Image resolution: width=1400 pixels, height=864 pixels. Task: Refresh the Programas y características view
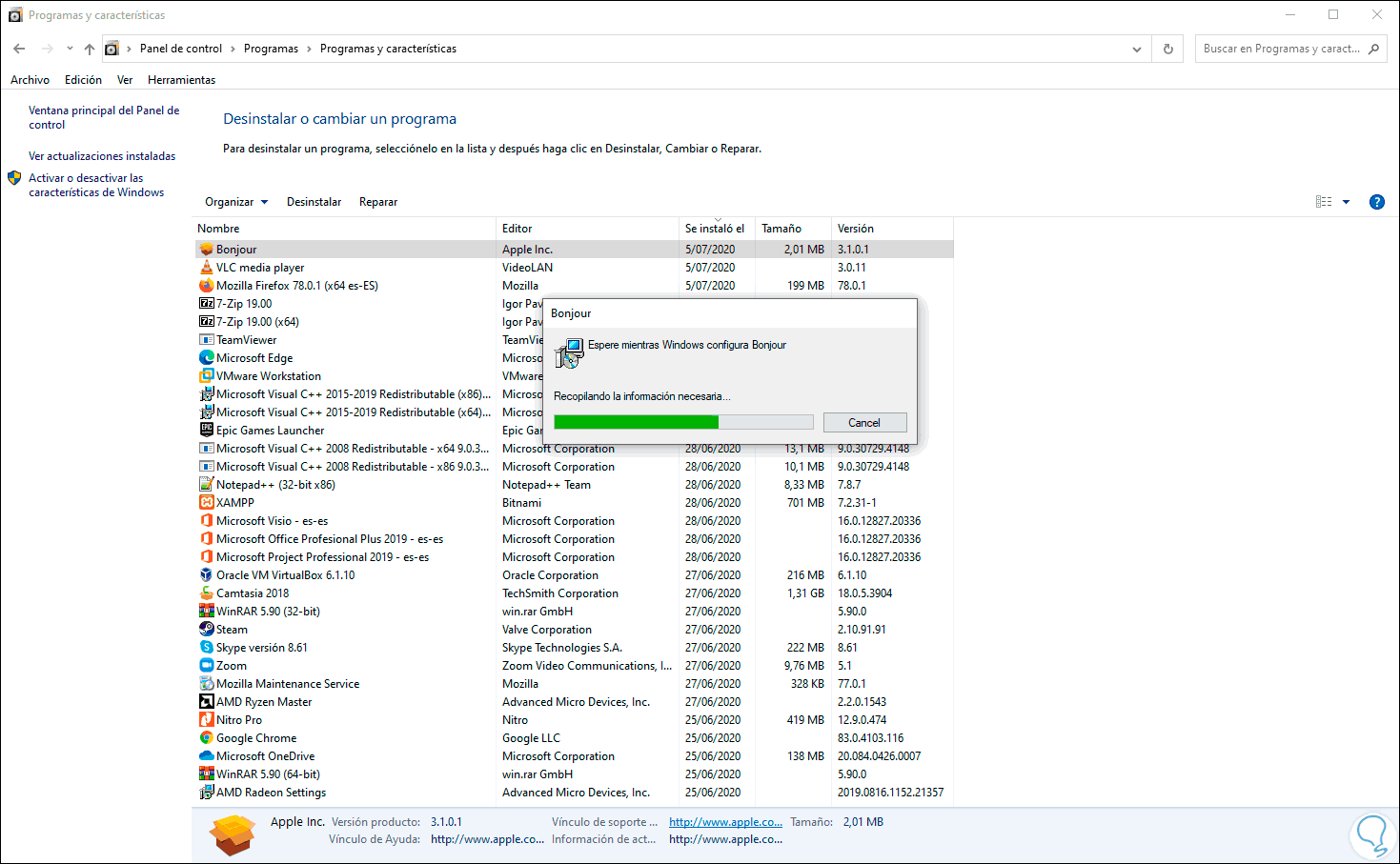(x=1167, y=49)
